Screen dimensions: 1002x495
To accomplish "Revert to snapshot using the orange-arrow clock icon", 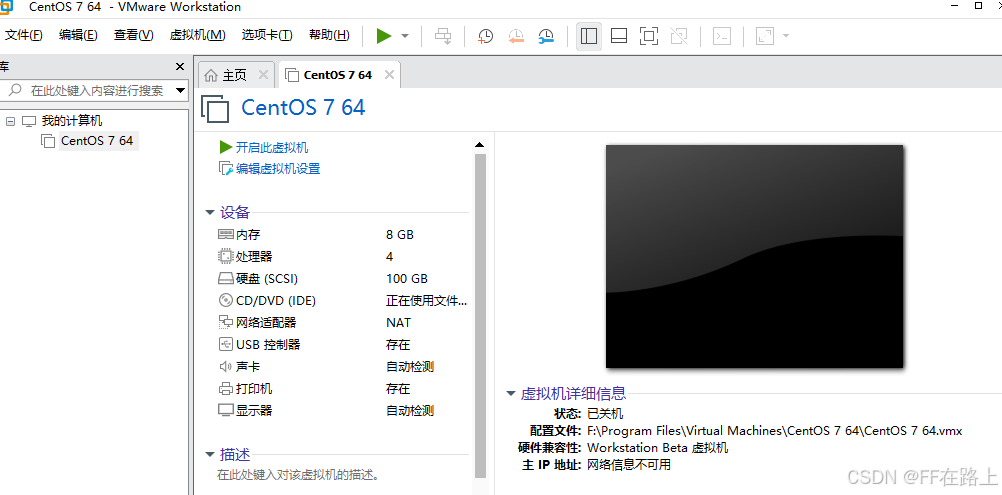I will point(516,36).
